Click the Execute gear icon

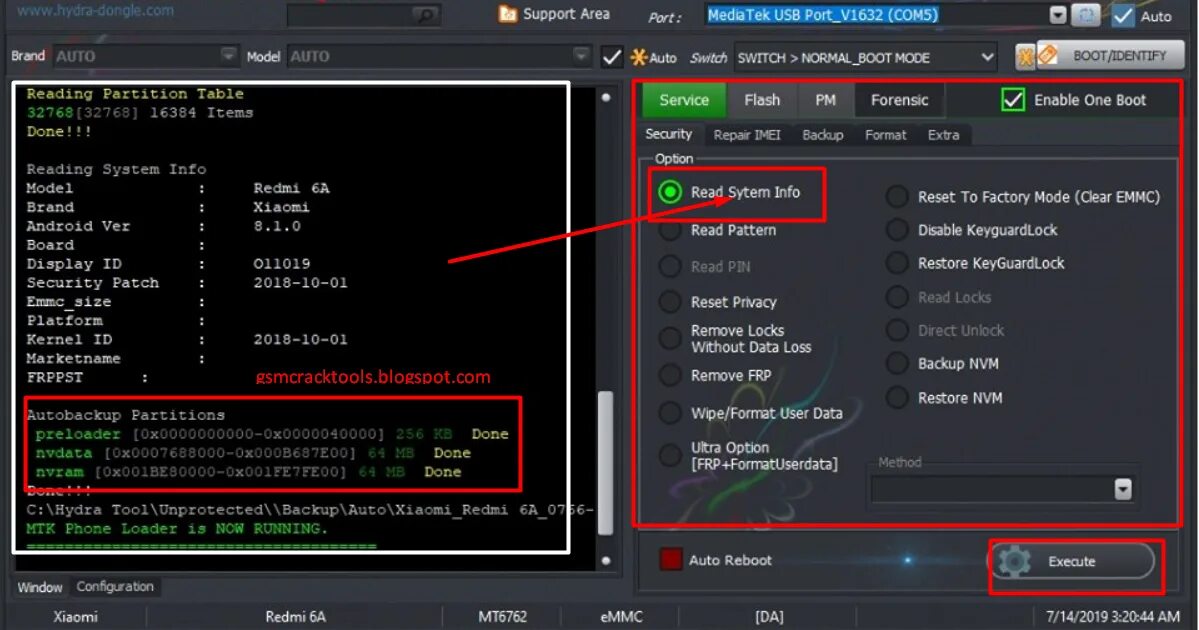[x=1015, y=561]
